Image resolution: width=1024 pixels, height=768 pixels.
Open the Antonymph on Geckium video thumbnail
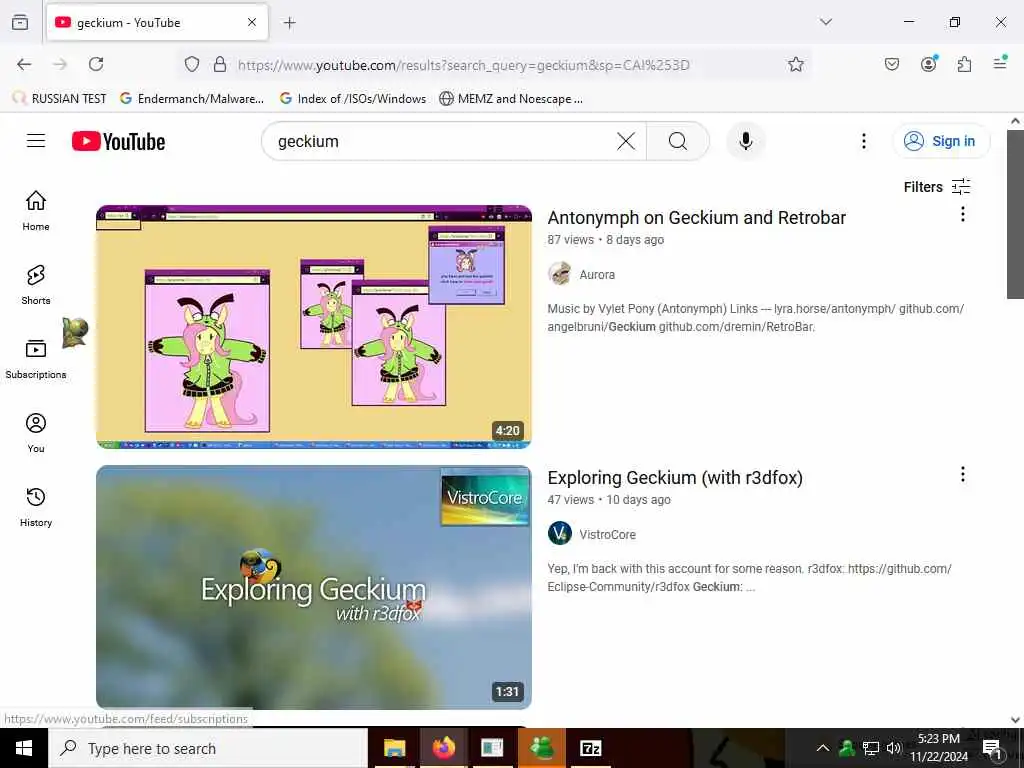point(313,327)
